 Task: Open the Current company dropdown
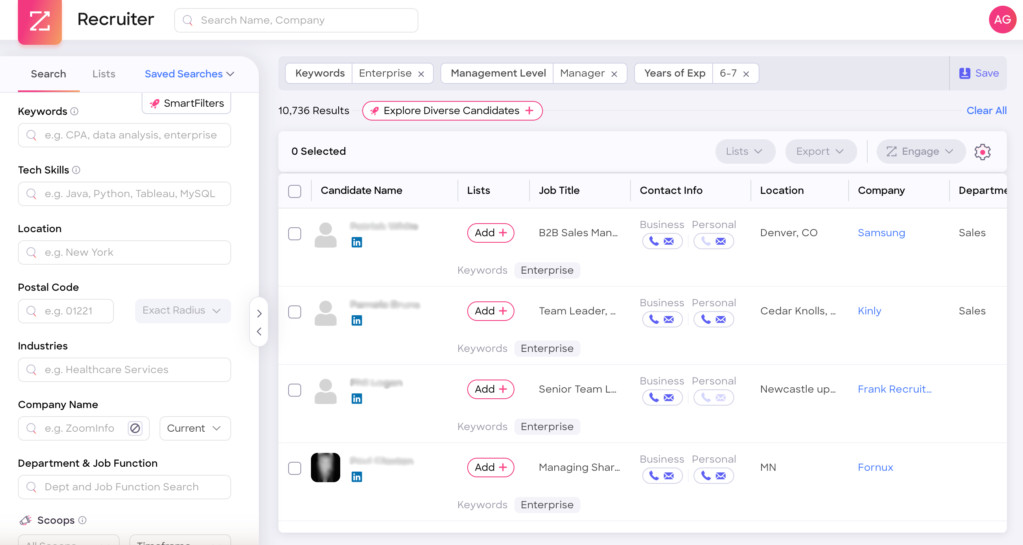[x=194, y=428]
